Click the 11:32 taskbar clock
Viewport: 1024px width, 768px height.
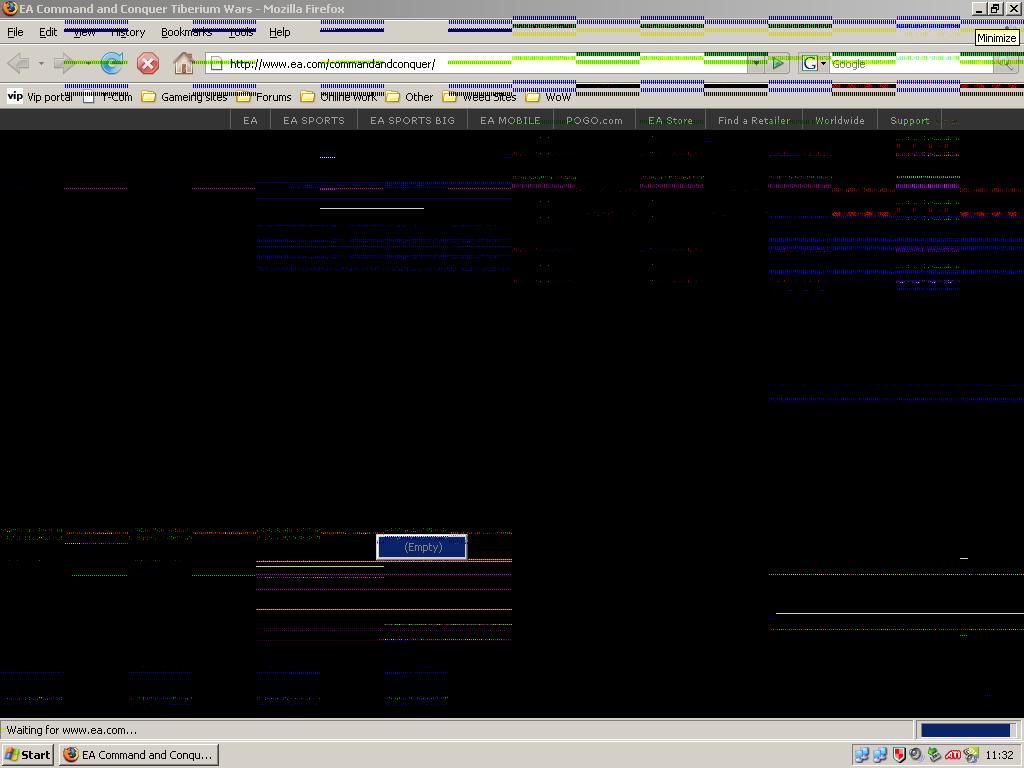click(999, 755)
